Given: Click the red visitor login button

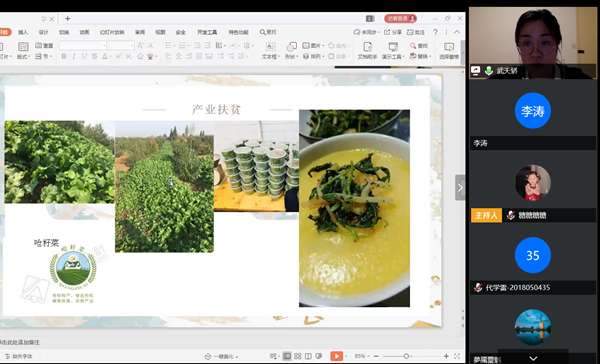Looking at the screenshot, I should coord(400,18).
